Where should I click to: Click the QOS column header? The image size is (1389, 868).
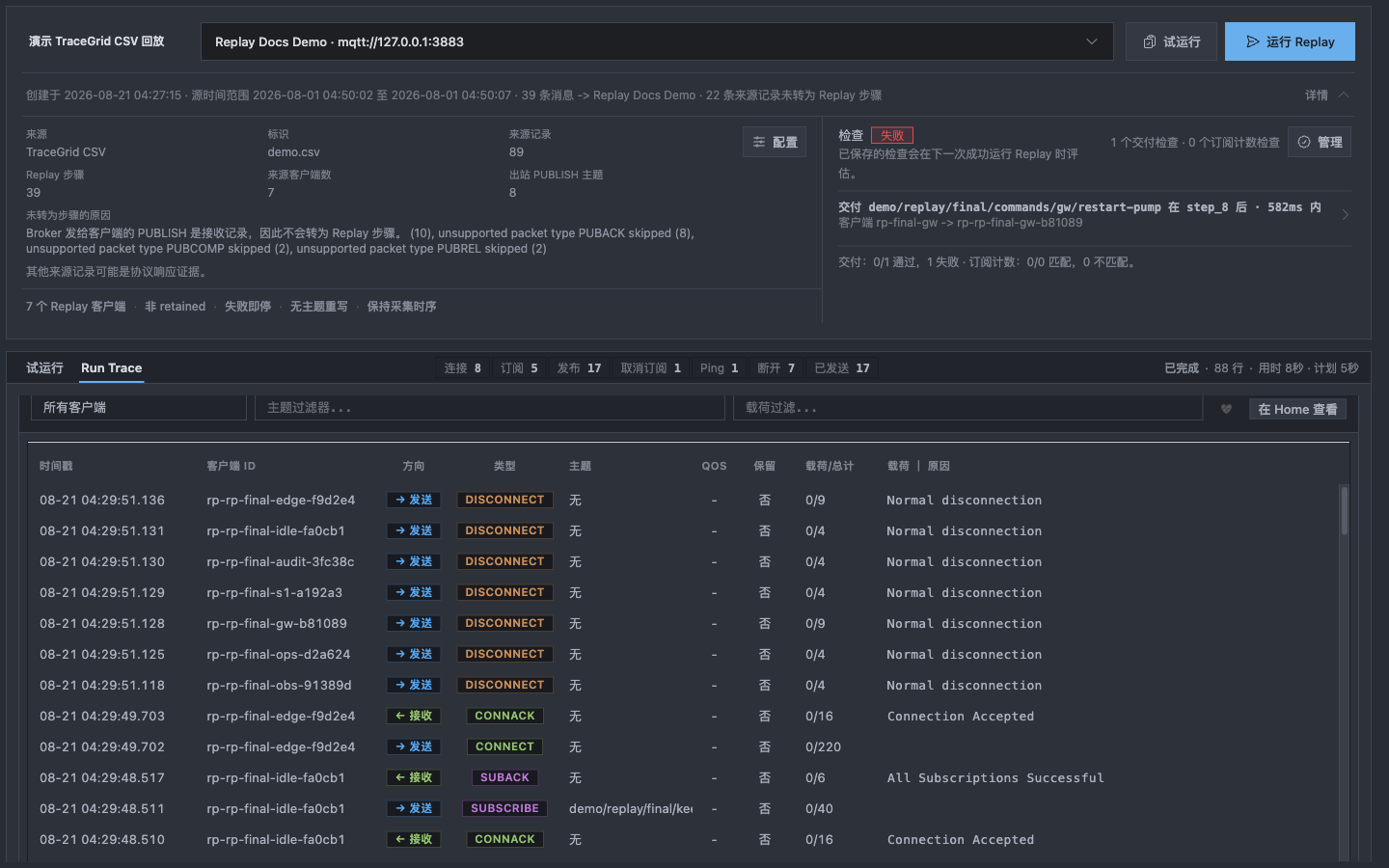[714, 466]
